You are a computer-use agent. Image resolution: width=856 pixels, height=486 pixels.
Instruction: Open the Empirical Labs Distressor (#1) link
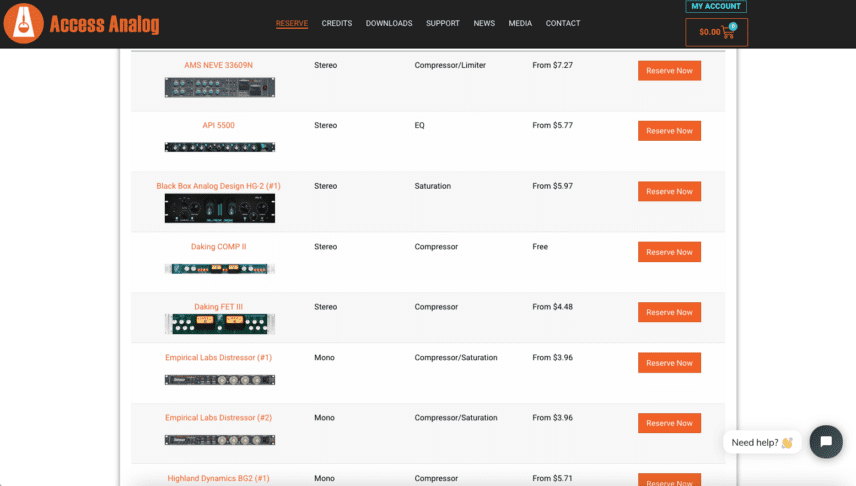coord(218,357)
